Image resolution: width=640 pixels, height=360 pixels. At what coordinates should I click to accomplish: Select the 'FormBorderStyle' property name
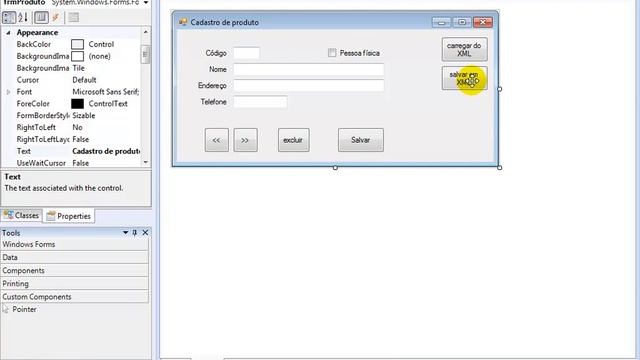tap(43, 116)
